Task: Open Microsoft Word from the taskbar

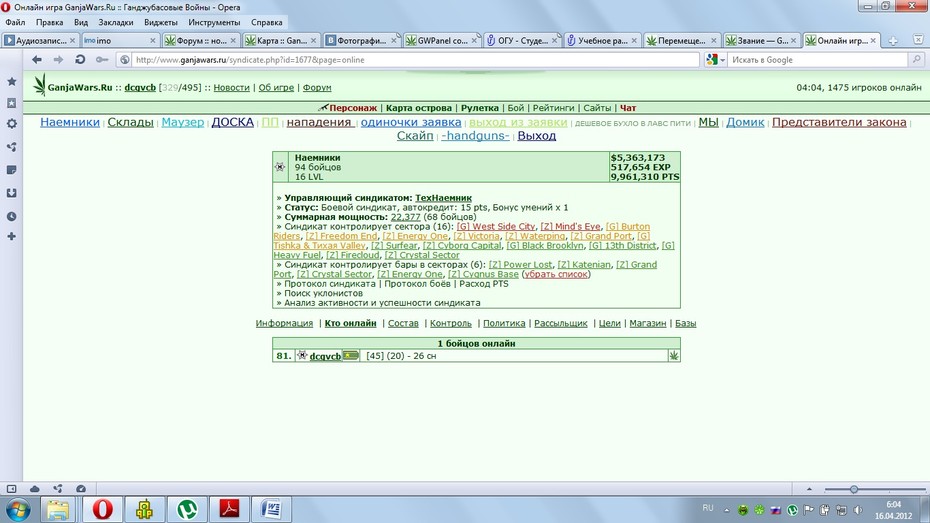Action: click(272, 509)
